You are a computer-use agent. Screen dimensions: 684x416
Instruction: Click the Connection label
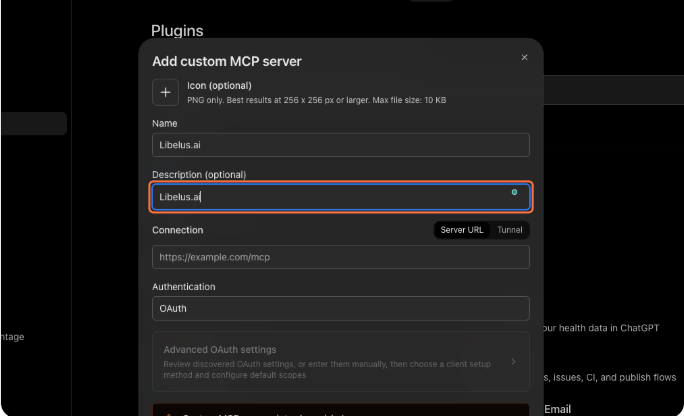point(178,230)
